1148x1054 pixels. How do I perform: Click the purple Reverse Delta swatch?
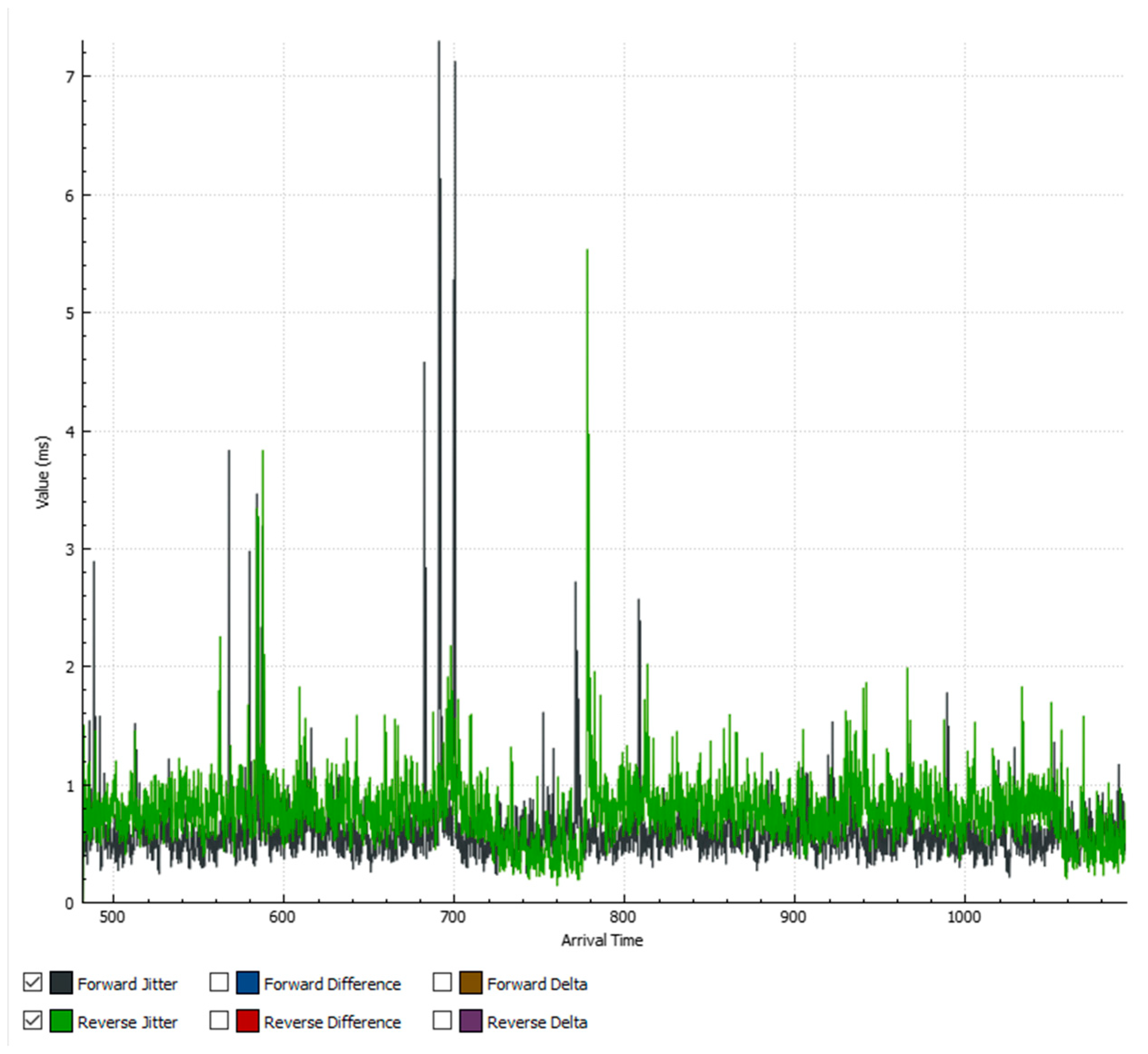(471, 1021)
